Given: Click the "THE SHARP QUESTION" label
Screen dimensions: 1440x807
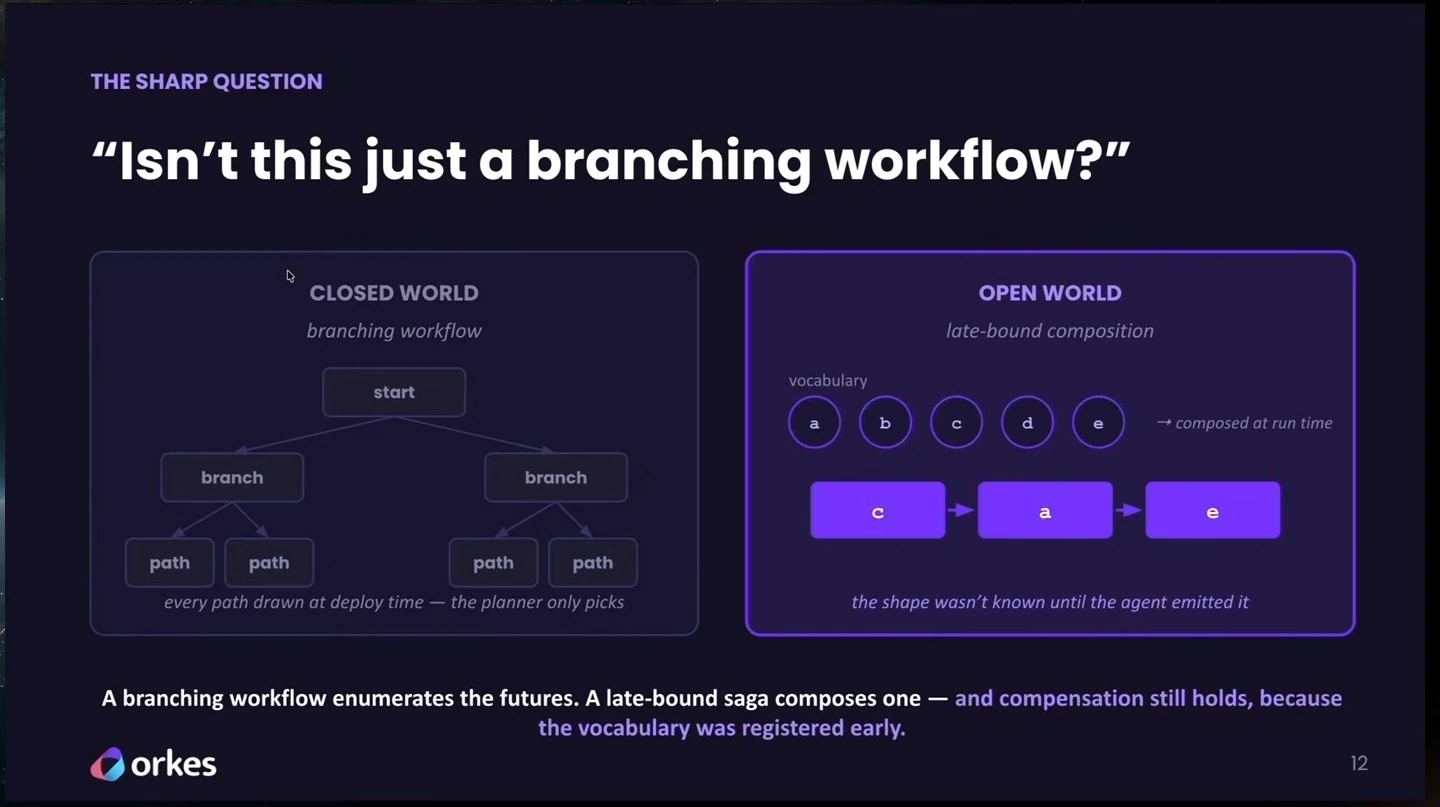Looking at the screenshot, I should coord(207,82).
